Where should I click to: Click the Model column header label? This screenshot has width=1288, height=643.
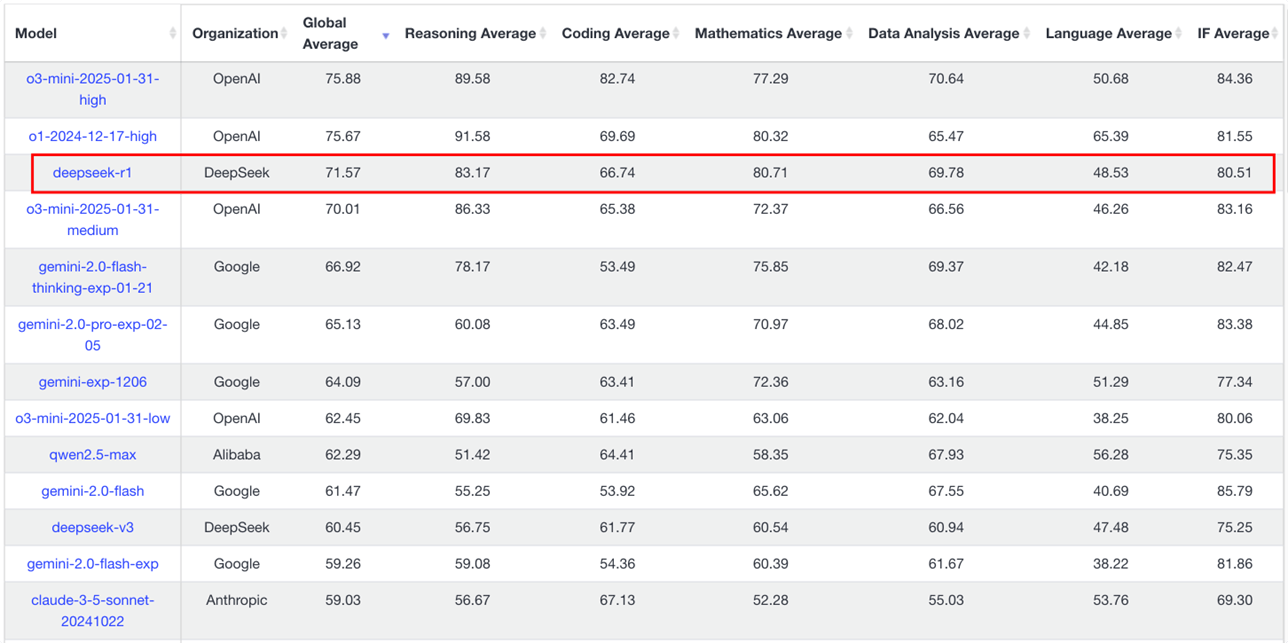36,34
